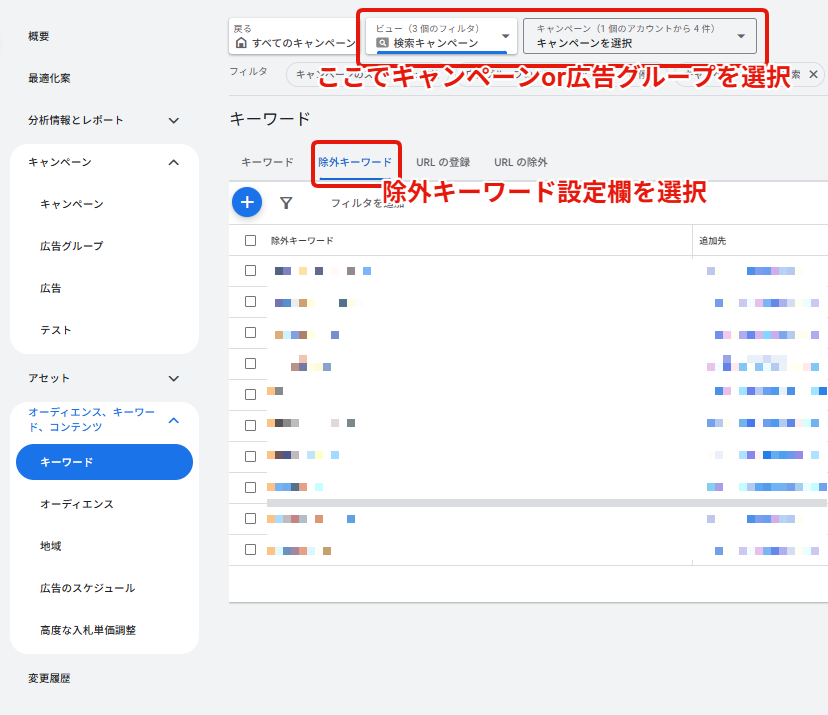Open 広告のスケジュール in sidebar
The height and width of the screenshot is (715, 828).
(x=88, y=588)
